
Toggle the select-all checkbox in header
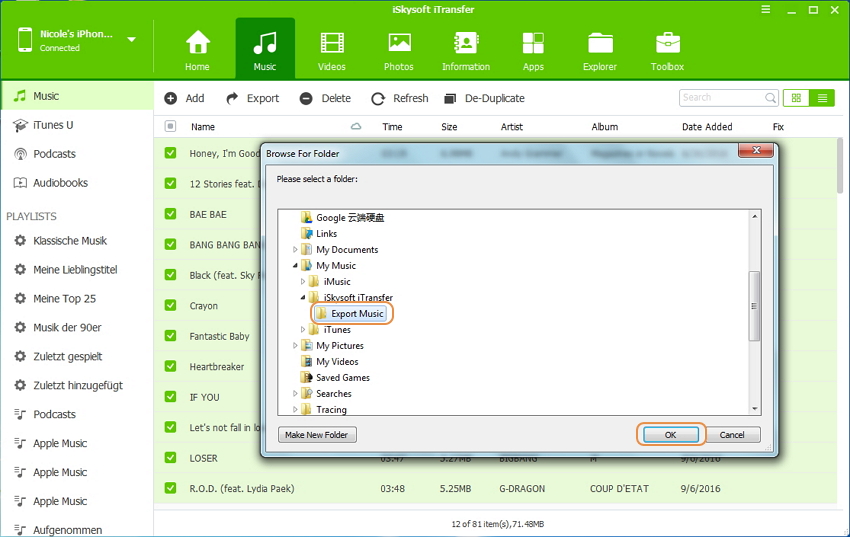pyautogui.click(x=170, y=126)
